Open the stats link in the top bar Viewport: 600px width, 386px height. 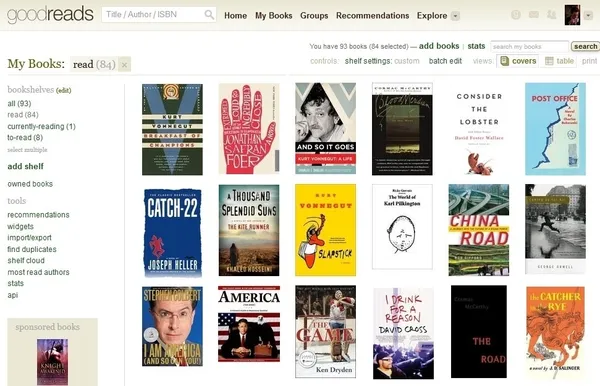click(x=476, y=46)
